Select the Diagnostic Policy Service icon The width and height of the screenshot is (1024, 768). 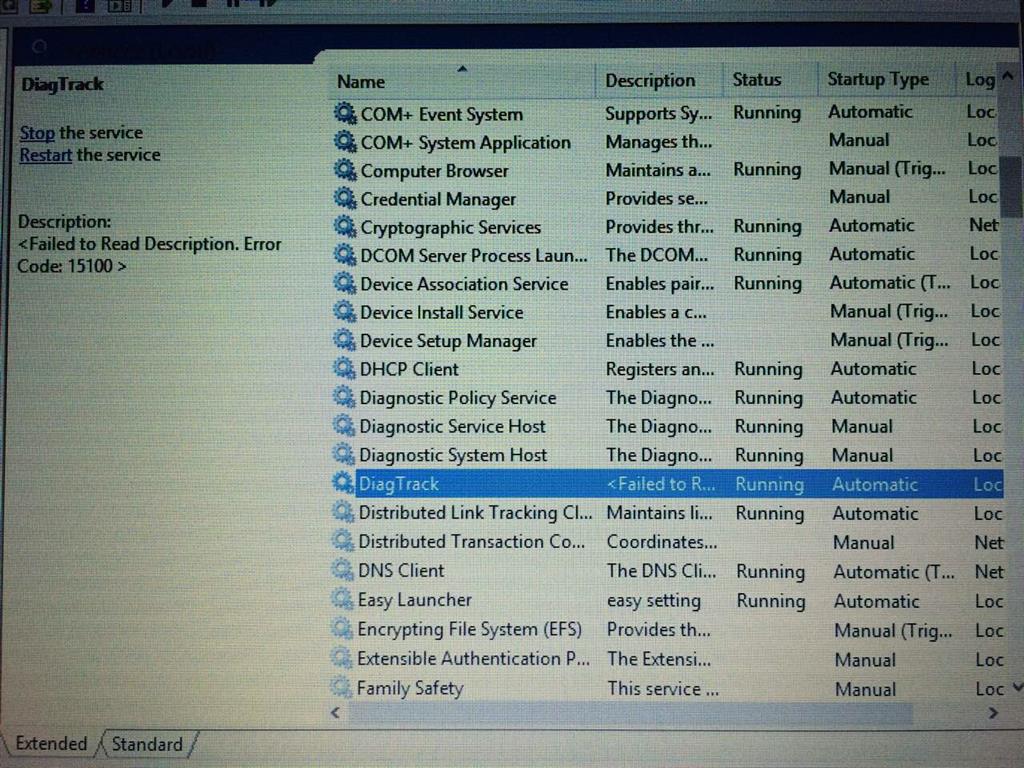(344, 397)
